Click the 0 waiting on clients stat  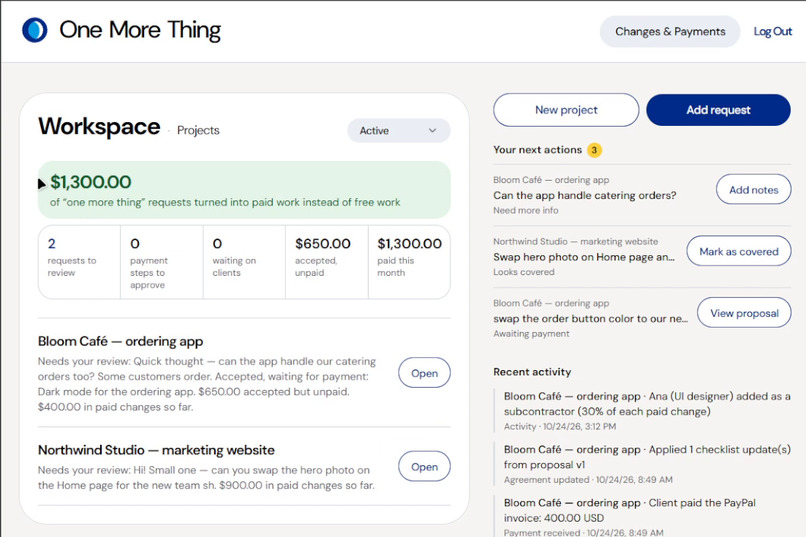pyautogui.click(x=244, y=262)
